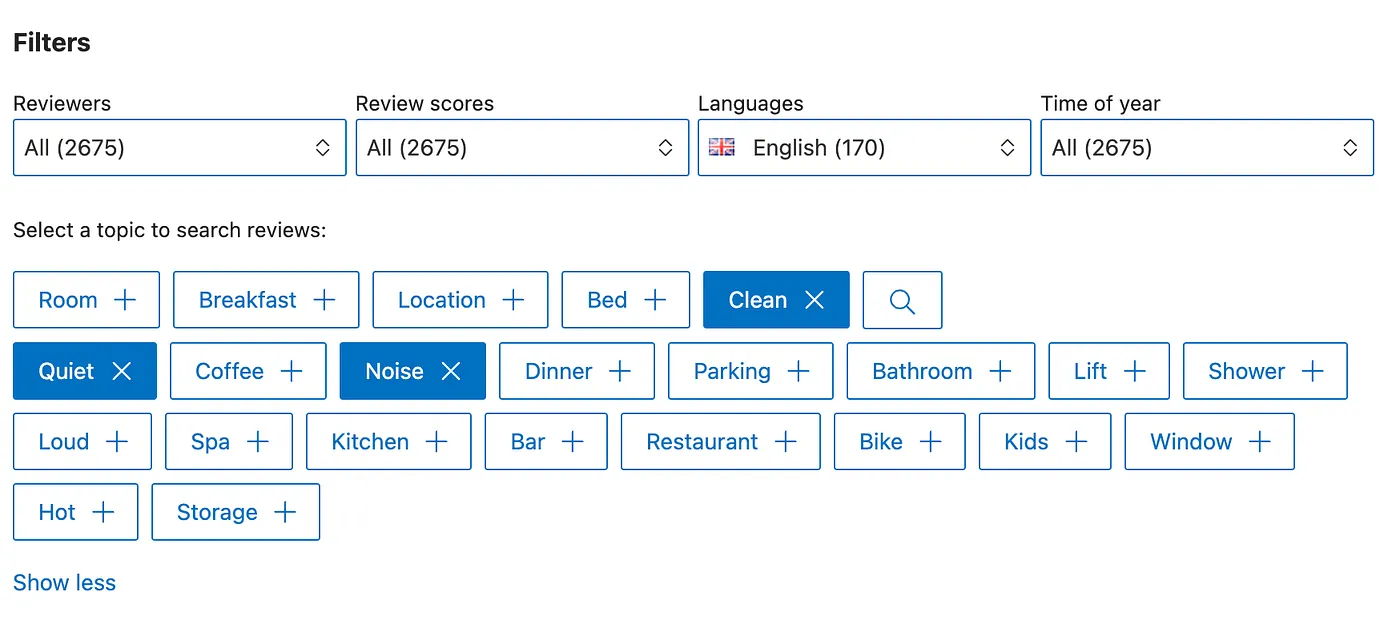Select the Restaurant topic
The width and height of the screenshot is (1400, 633).
(x=720, y=442)
